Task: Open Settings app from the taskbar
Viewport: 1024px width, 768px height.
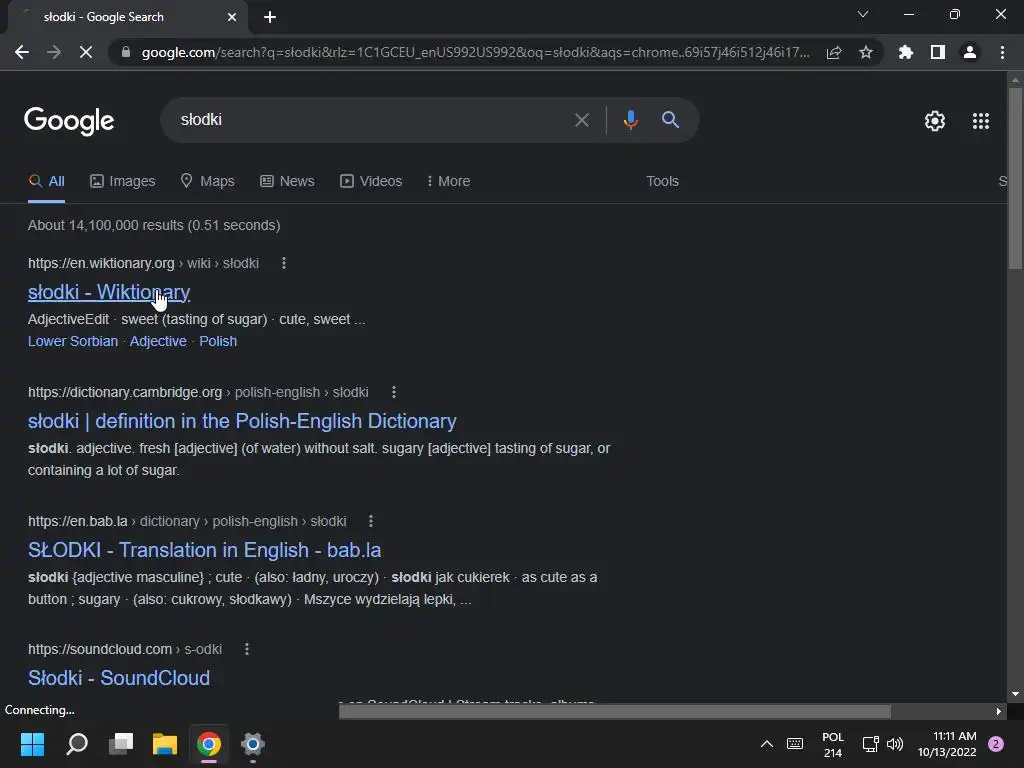Action: pyautogui.click(x=253, y=744)
